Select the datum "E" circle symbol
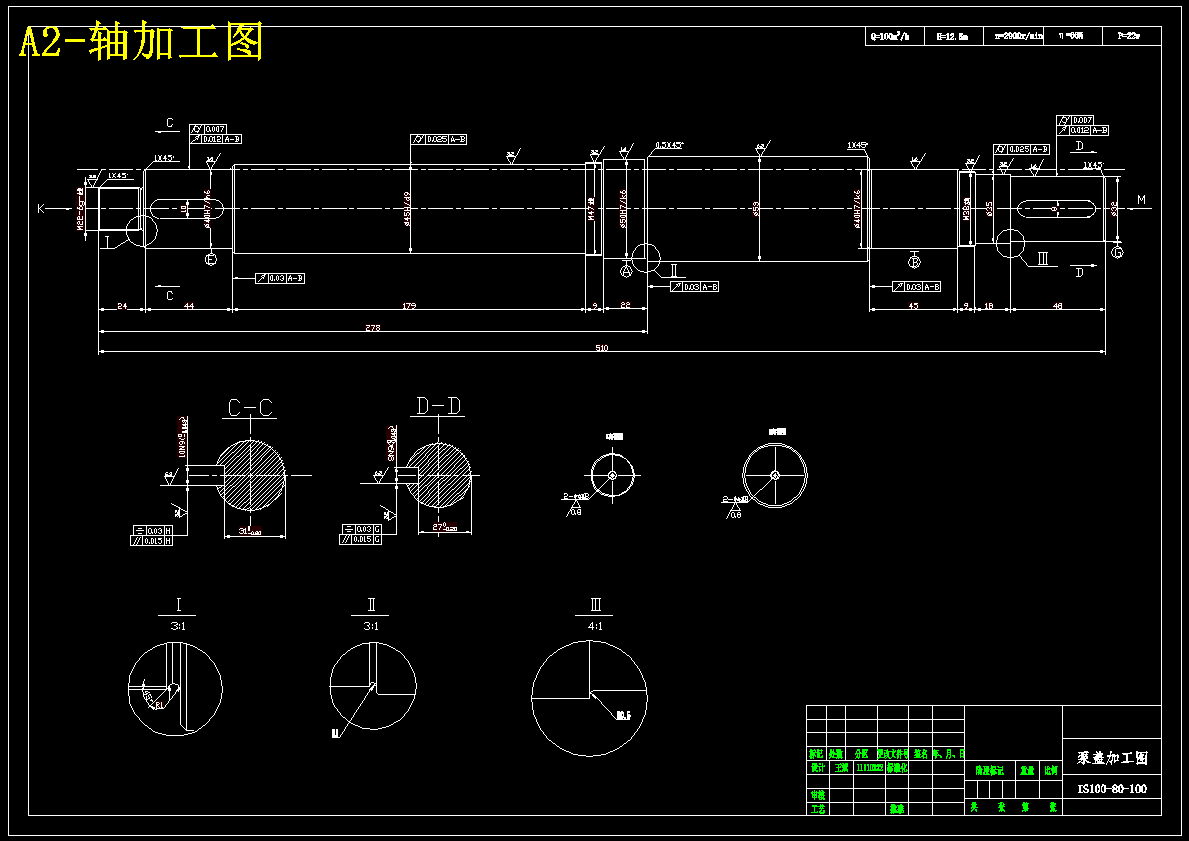1189x841 pixels. pos(211,259)
